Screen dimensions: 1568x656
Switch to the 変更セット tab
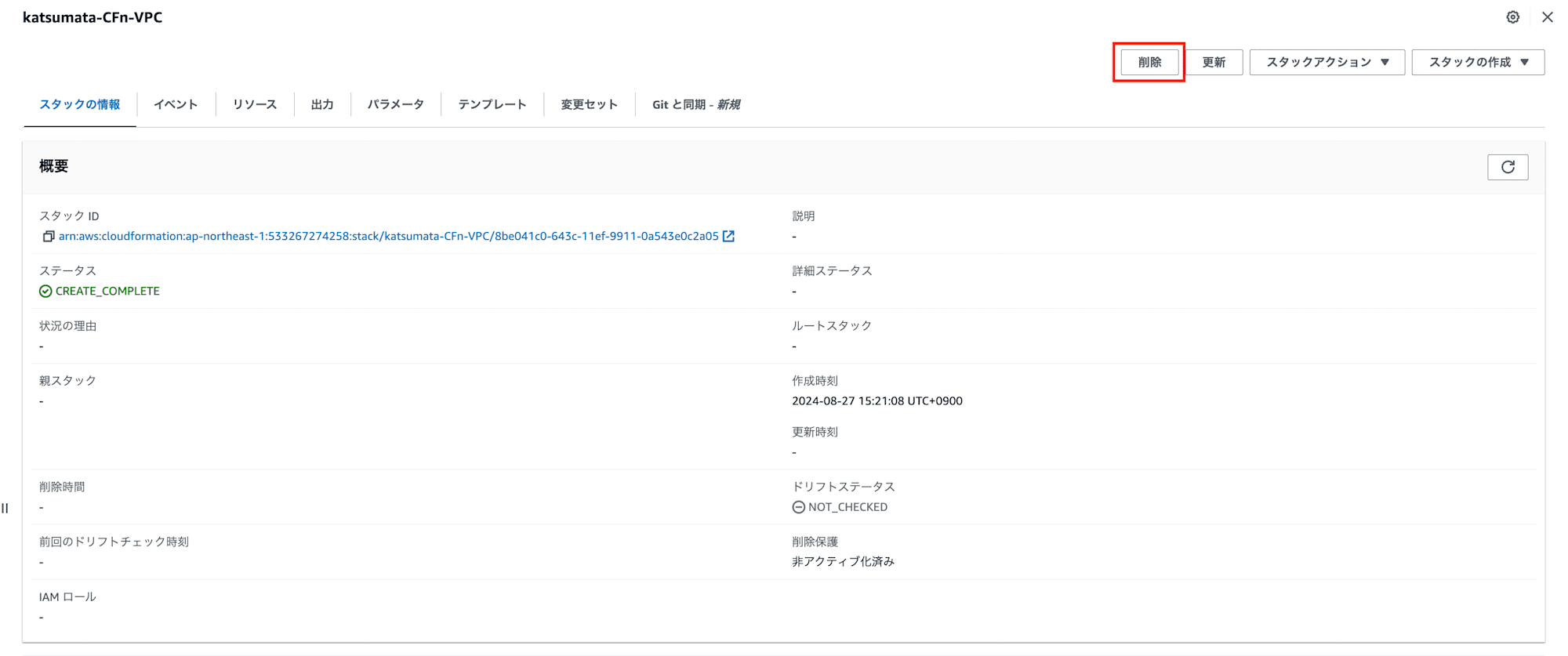click(x=589, y=104)
